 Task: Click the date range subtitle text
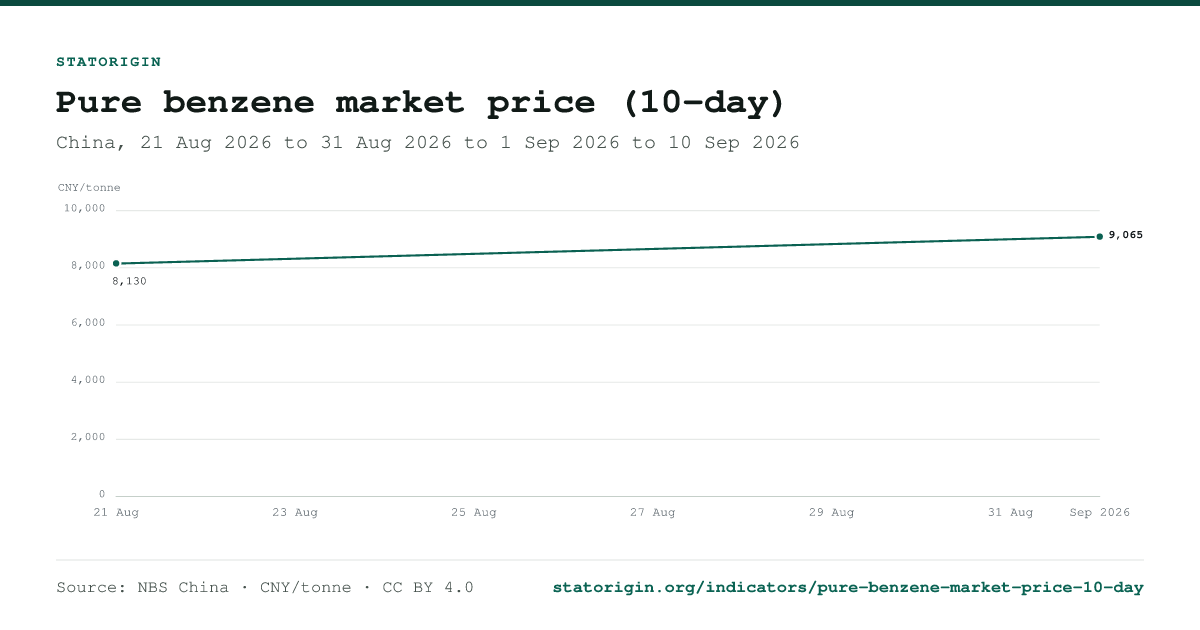click(x=428, y=142)
